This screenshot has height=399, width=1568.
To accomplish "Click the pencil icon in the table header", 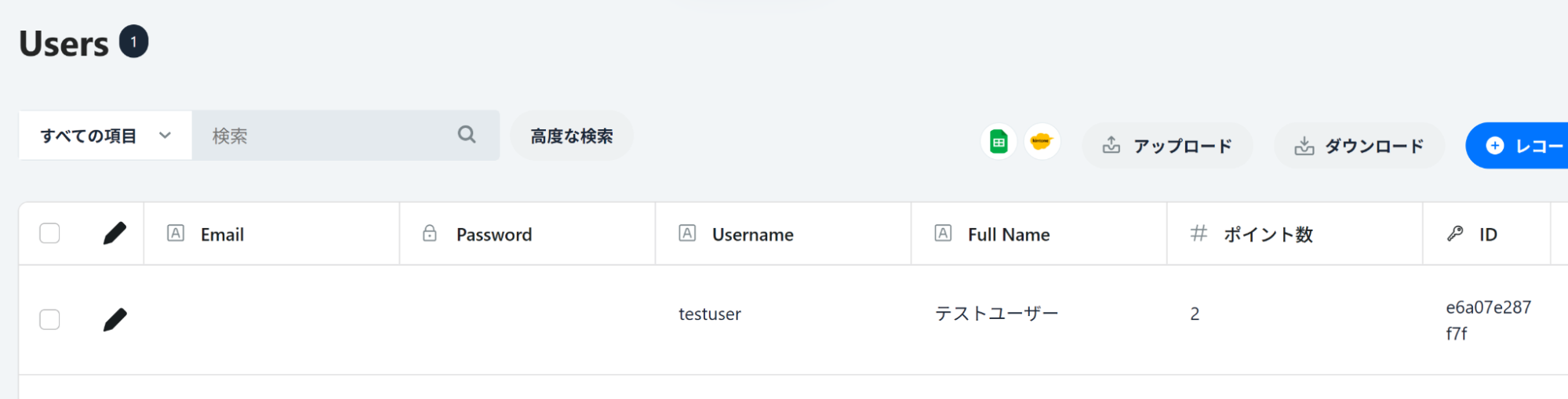I will pyautogui.click(x=115, y=233).
